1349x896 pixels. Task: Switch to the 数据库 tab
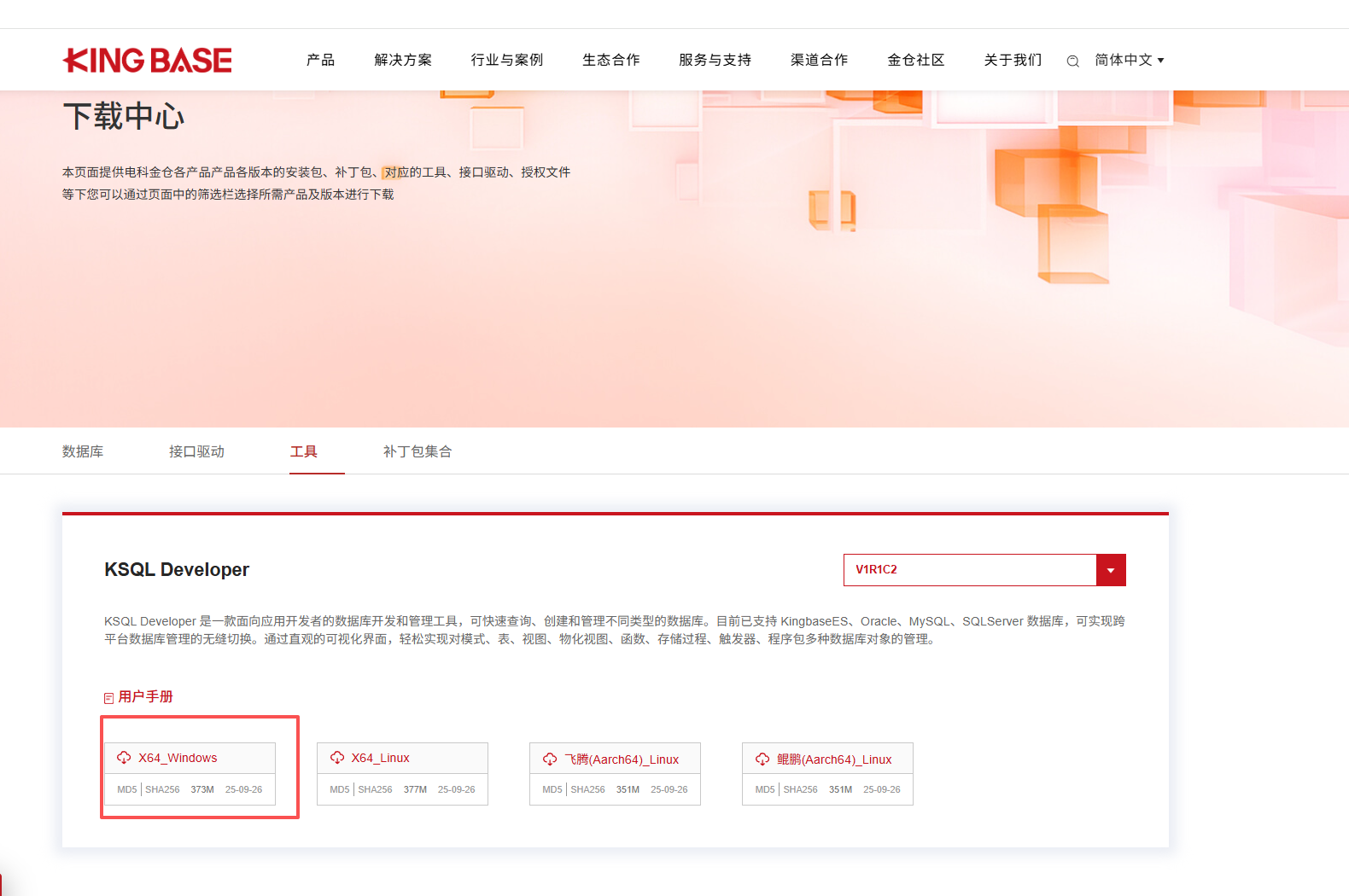(x=83, y=451)
